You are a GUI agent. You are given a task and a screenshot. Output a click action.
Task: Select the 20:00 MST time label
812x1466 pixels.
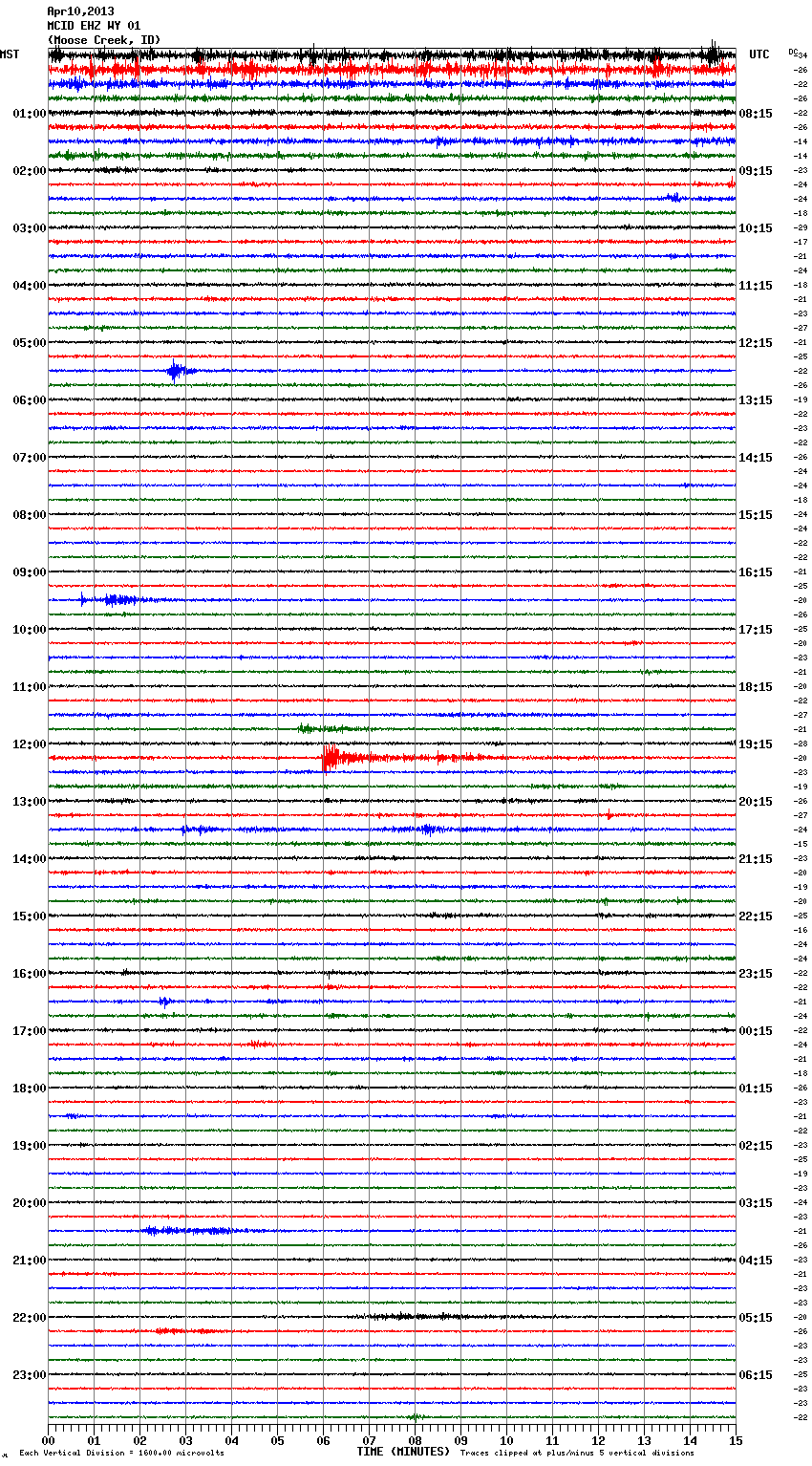tap(30, 1203)
